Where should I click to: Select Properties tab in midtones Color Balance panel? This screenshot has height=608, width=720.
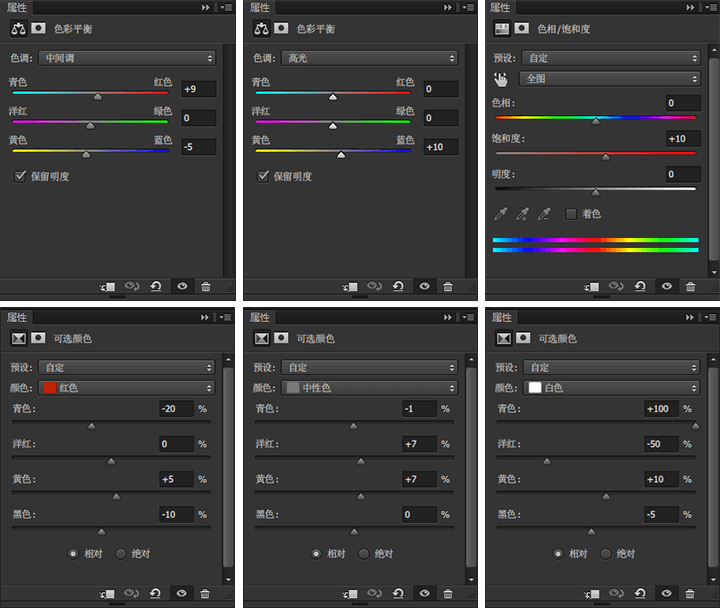(17, 7)
